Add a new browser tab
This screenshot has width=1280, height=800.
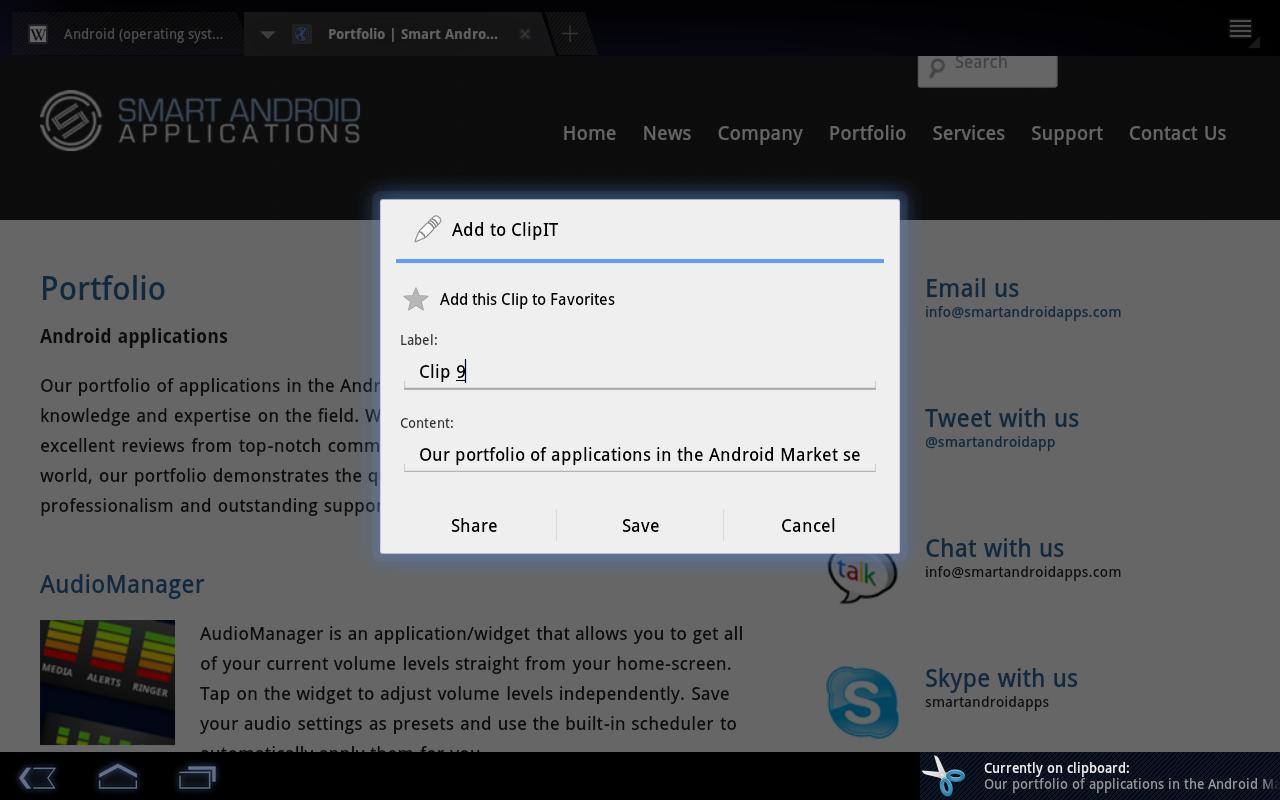click(x=570, y=34)
